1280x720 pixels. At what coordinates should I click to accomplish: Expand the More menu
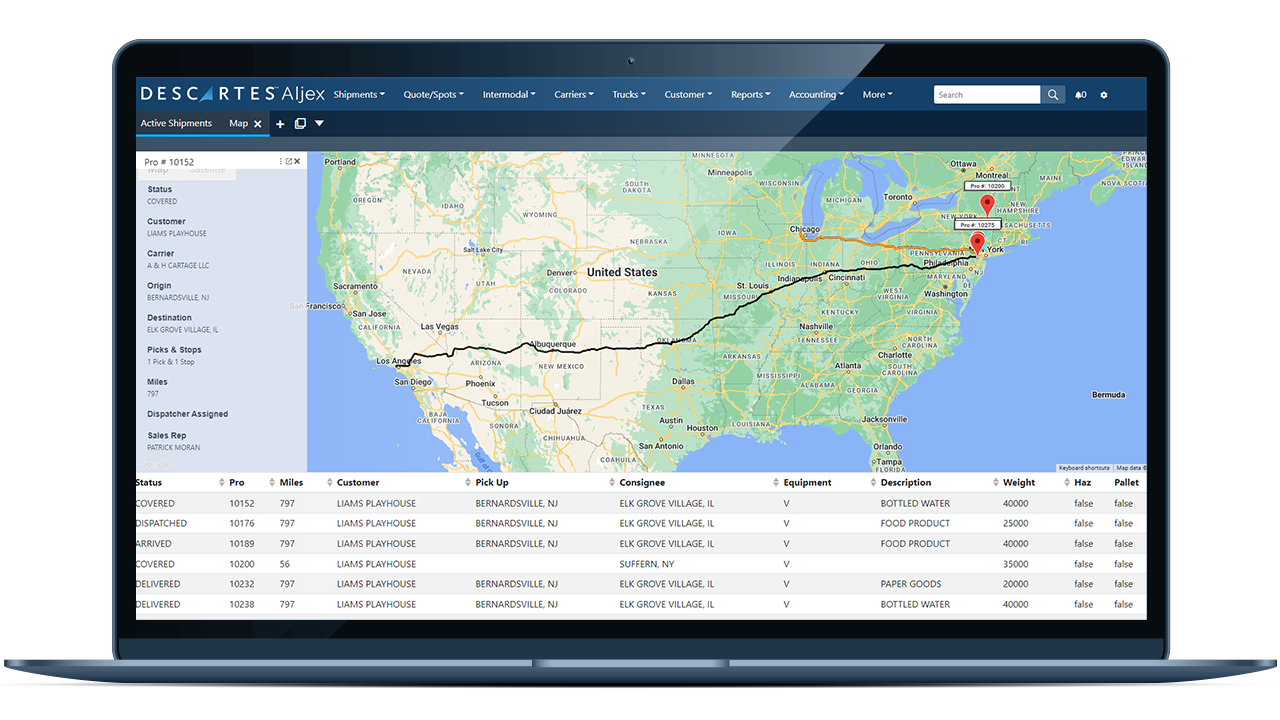[877, 95]
